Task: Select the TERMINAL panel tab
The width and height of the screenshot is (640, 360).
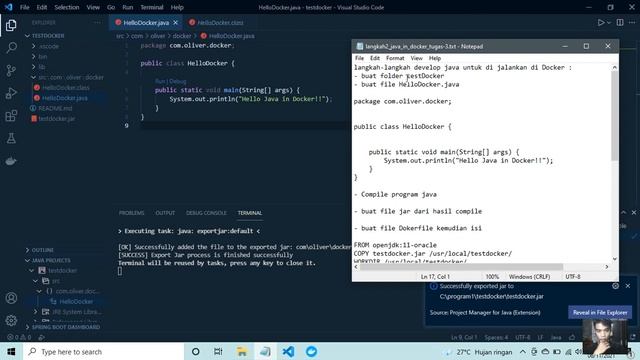Action: pyautogui.click(x=250, y=213)
